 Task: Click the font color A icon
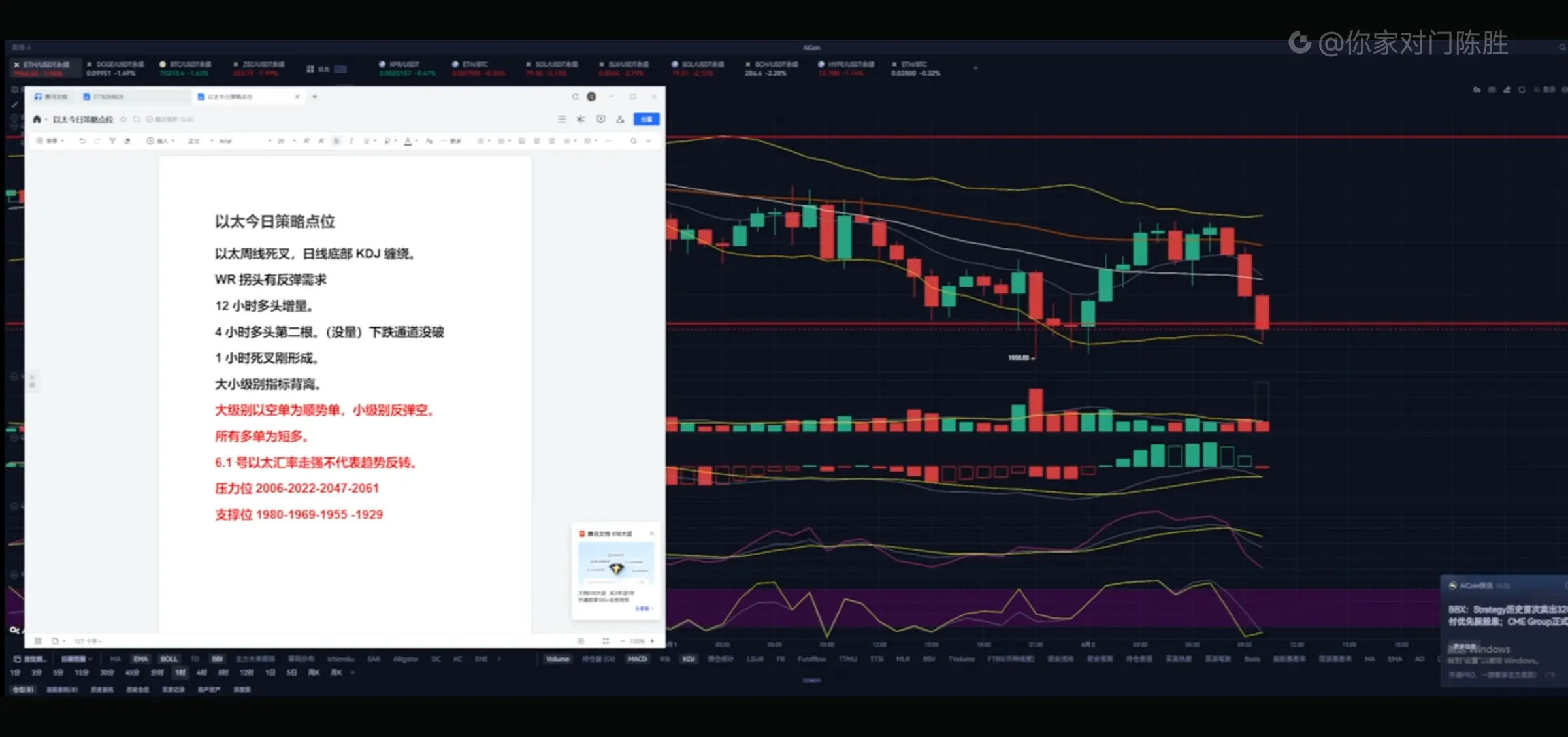pos(408,140)
